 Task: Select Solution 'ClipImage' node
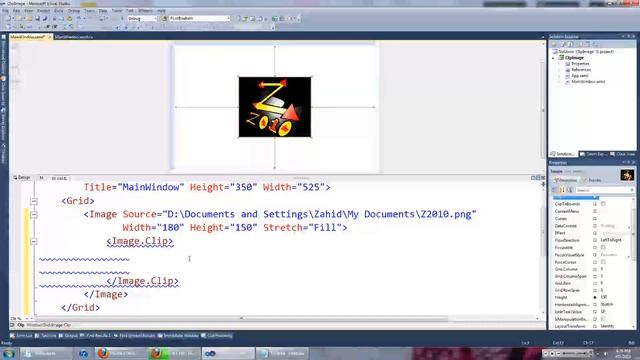(x=583, y=52)
